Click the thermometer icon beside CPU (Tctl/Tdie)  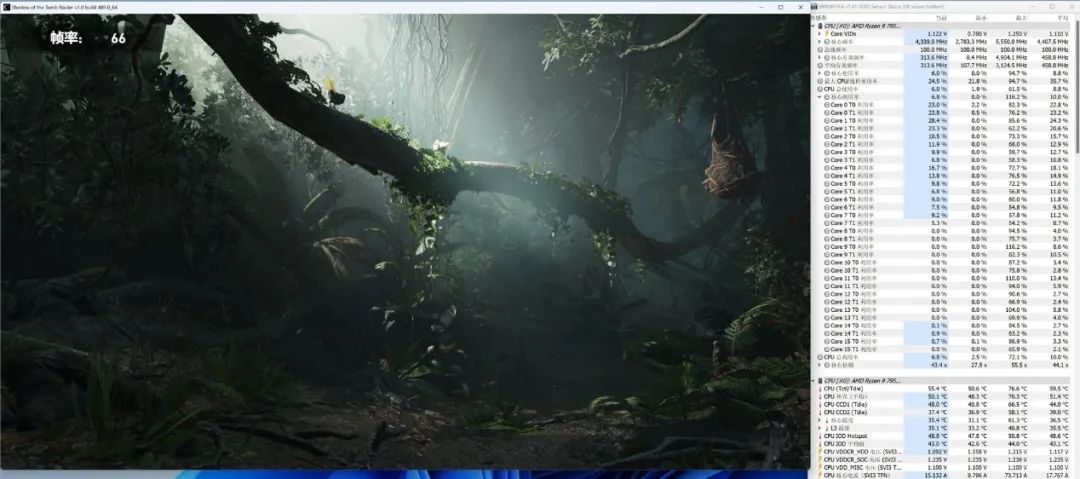click(820, 389)
